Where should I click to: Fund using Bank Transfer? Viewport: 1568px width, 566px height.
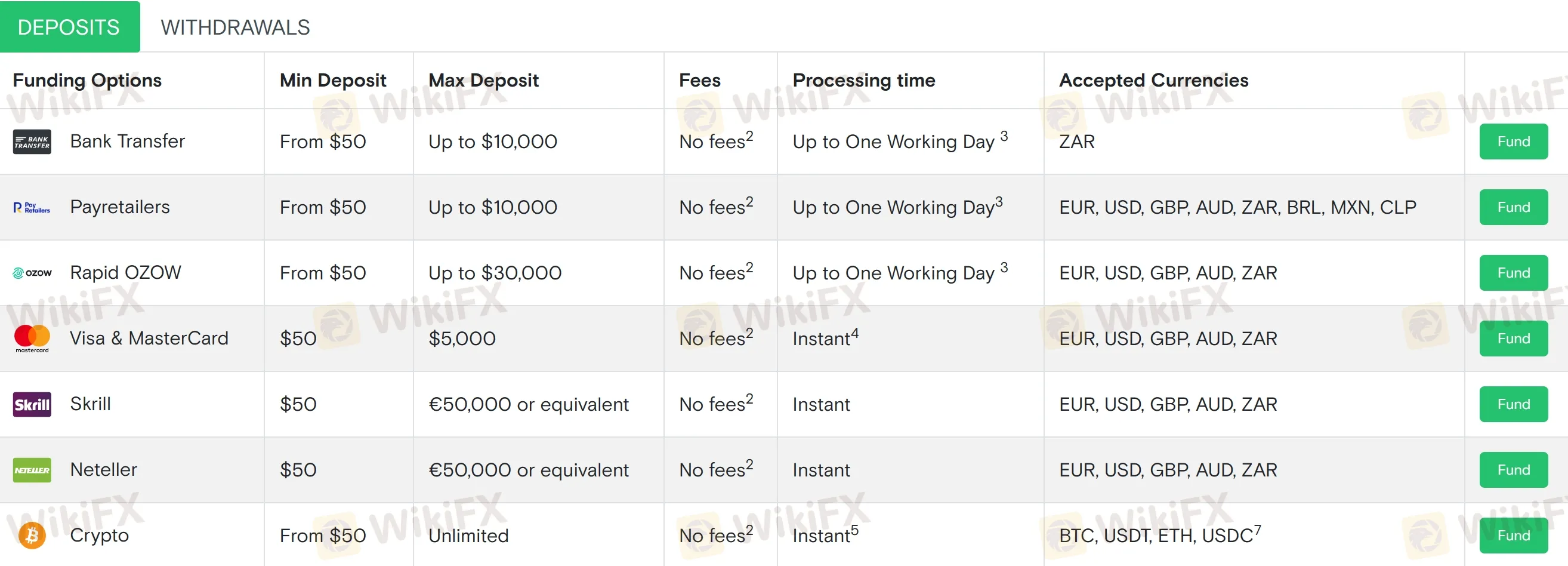click(1513, 142)
